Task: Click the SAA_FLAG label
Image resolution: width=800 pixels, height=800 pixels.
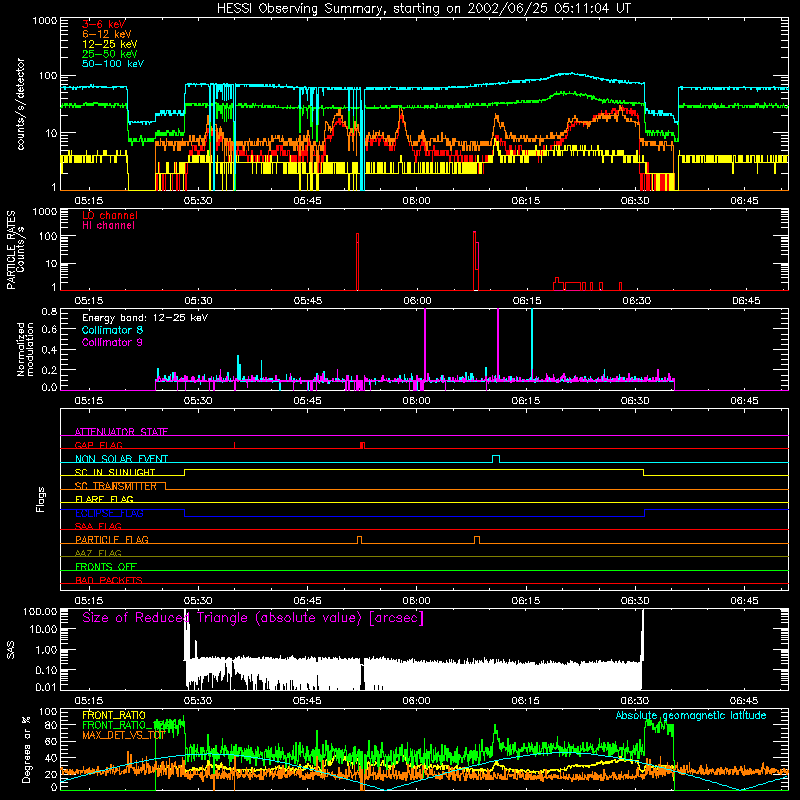Action: 98,526
